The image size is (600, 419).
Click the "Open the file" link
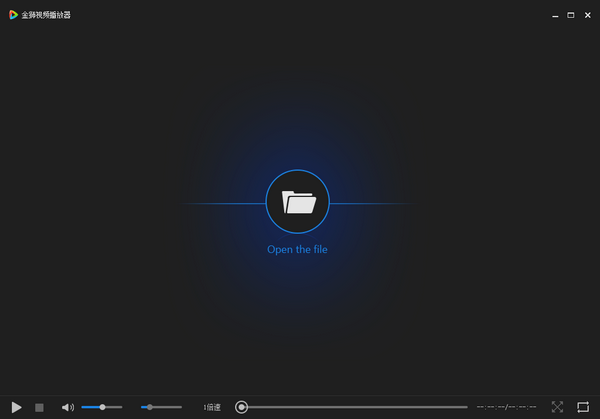pos(297,249)
